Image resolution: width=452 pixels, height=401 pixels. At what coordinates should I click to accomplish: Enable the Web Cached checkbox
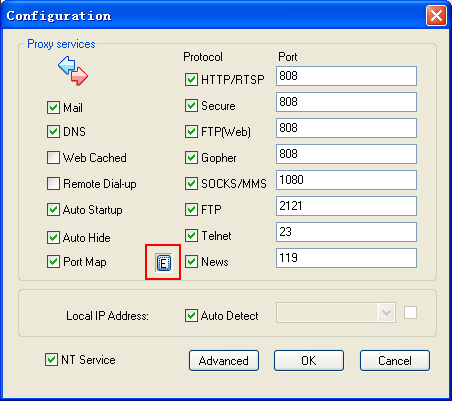coord(53,157)
